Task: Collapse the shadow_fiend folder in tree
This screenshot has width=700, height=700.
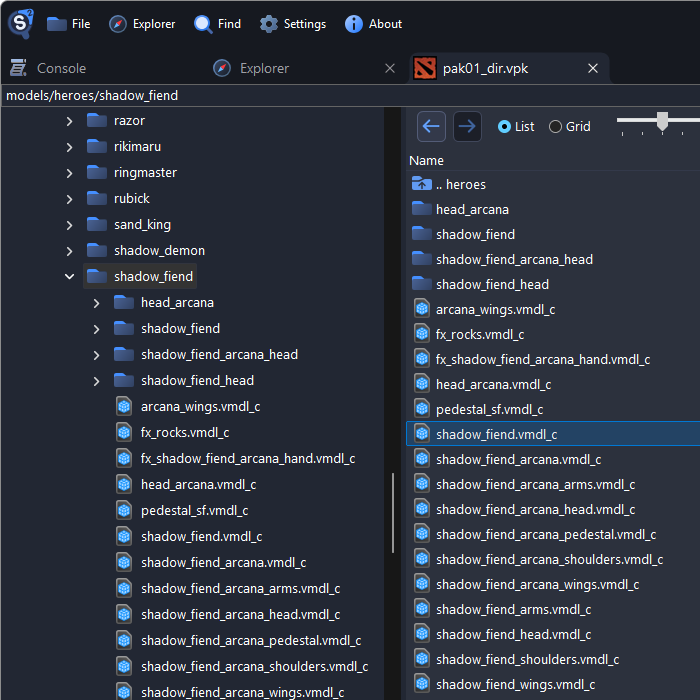Action: pos(69,277)
